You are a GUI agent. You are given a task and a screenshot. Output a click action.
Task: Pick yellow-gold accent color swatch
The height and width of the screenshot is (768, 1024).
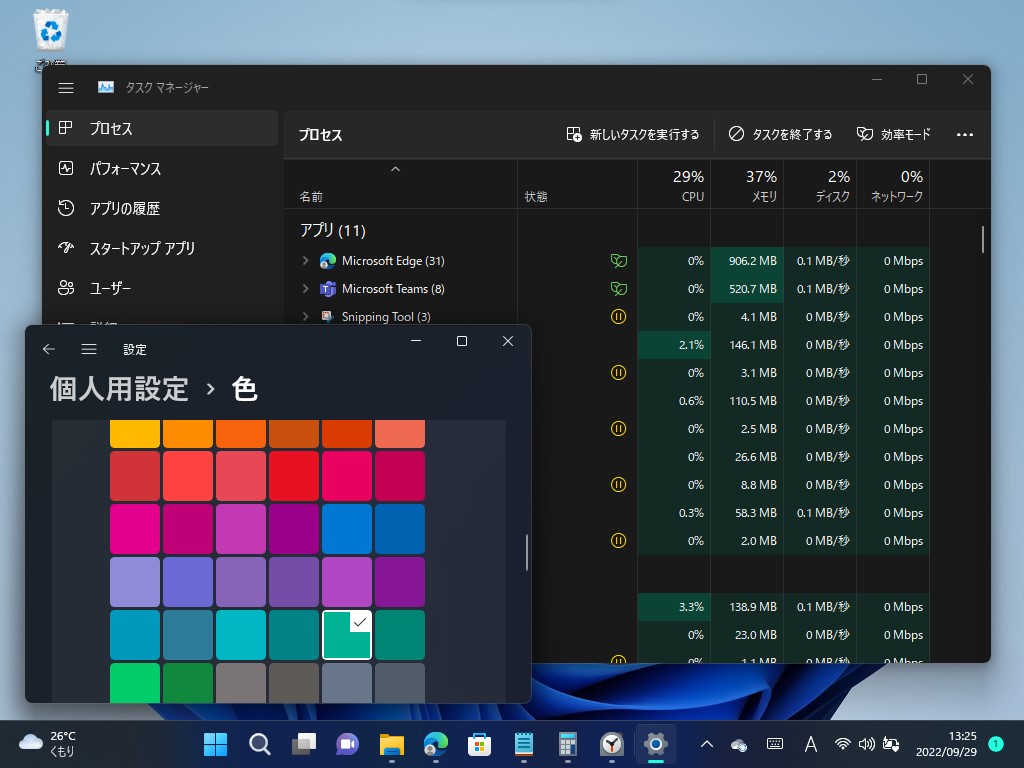pos(135,434)
